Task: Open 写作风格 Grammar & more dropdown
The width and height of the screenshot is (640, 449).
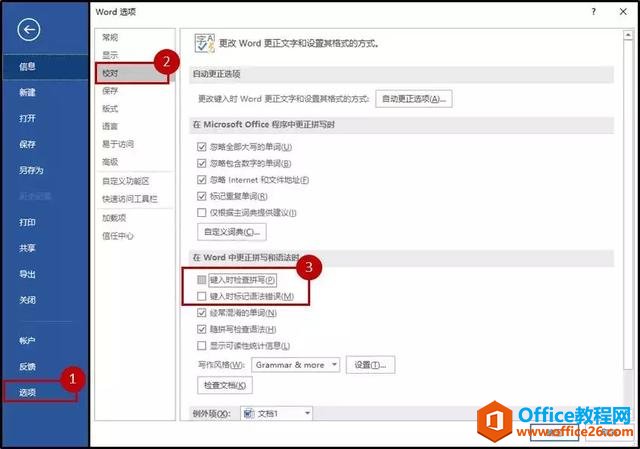Action: [296, 365]
